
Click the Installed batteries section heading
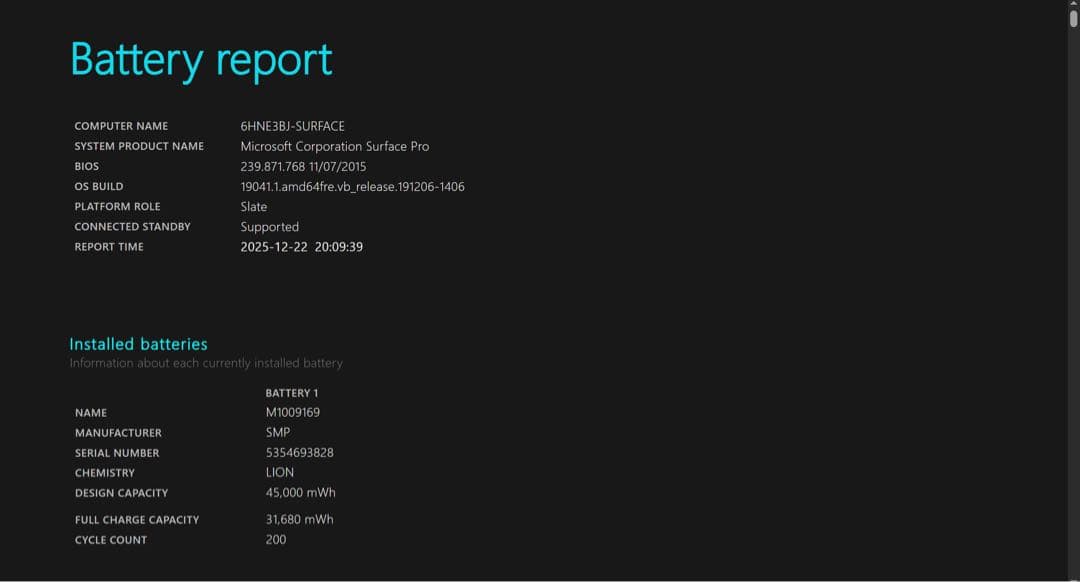pos(137,344)
